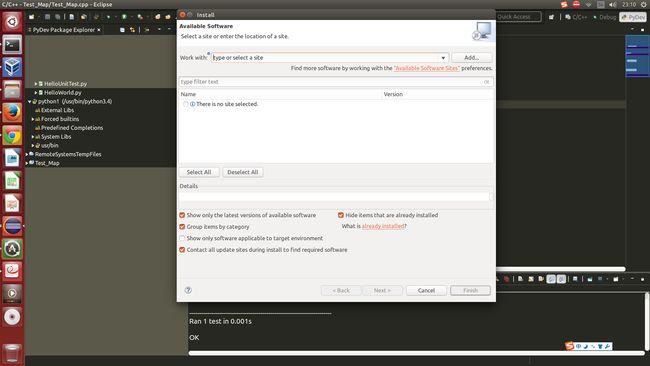Click the Sogou input method S icon
650x366 pixels.
(x=570, y=346)
